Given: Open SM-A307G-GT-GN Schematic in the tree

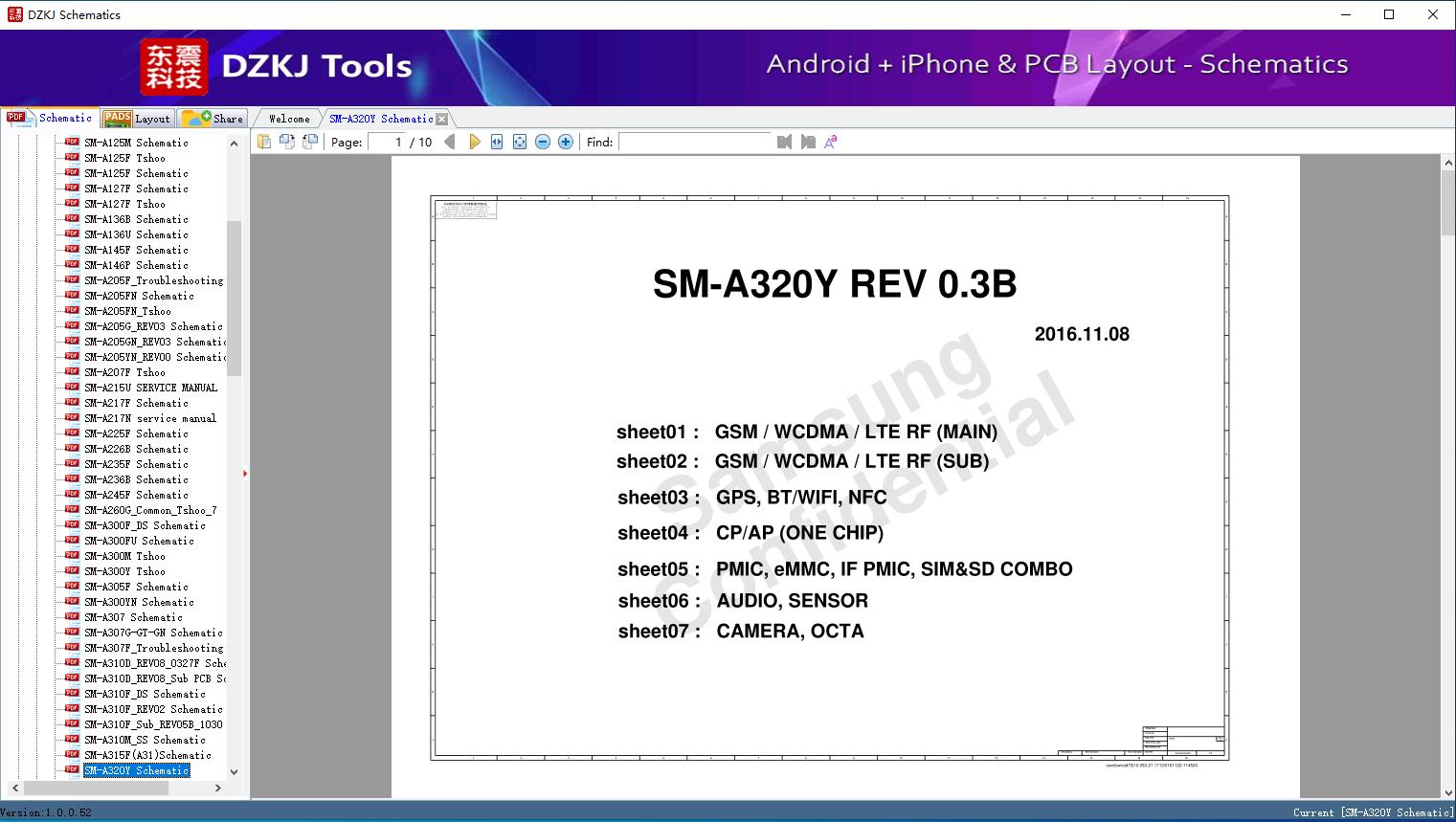Looking at the screenshot, I should (x=153, y=633).
